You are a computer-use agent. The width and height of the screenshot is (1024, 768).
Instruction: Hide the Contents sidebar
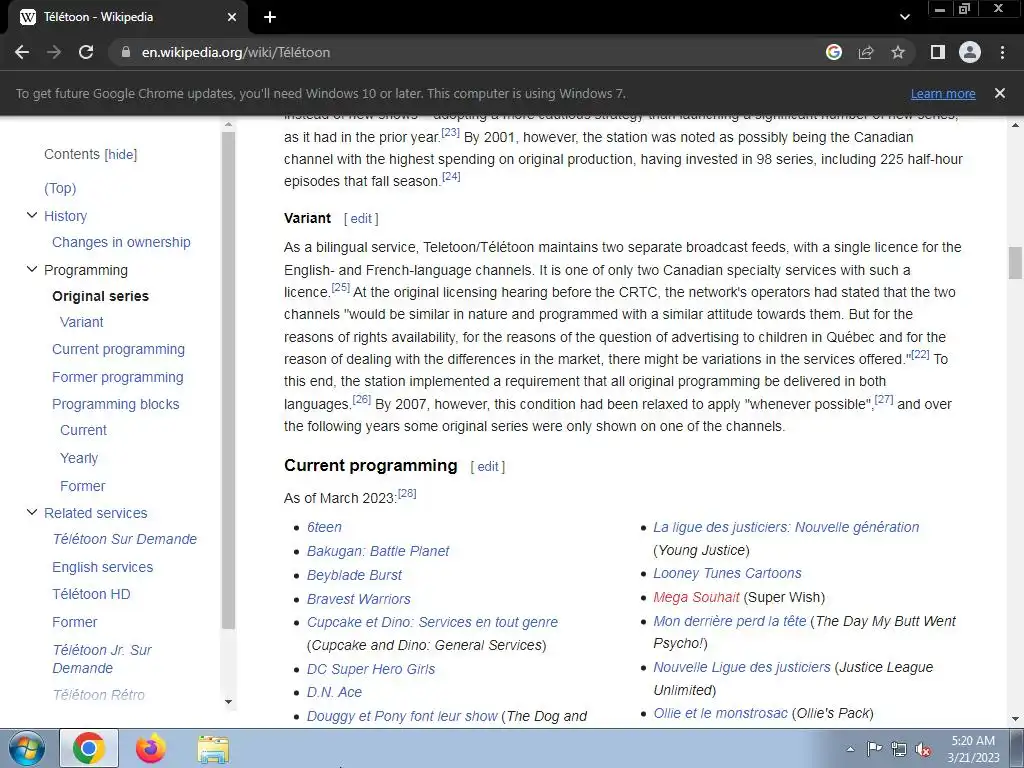(121, 154)
